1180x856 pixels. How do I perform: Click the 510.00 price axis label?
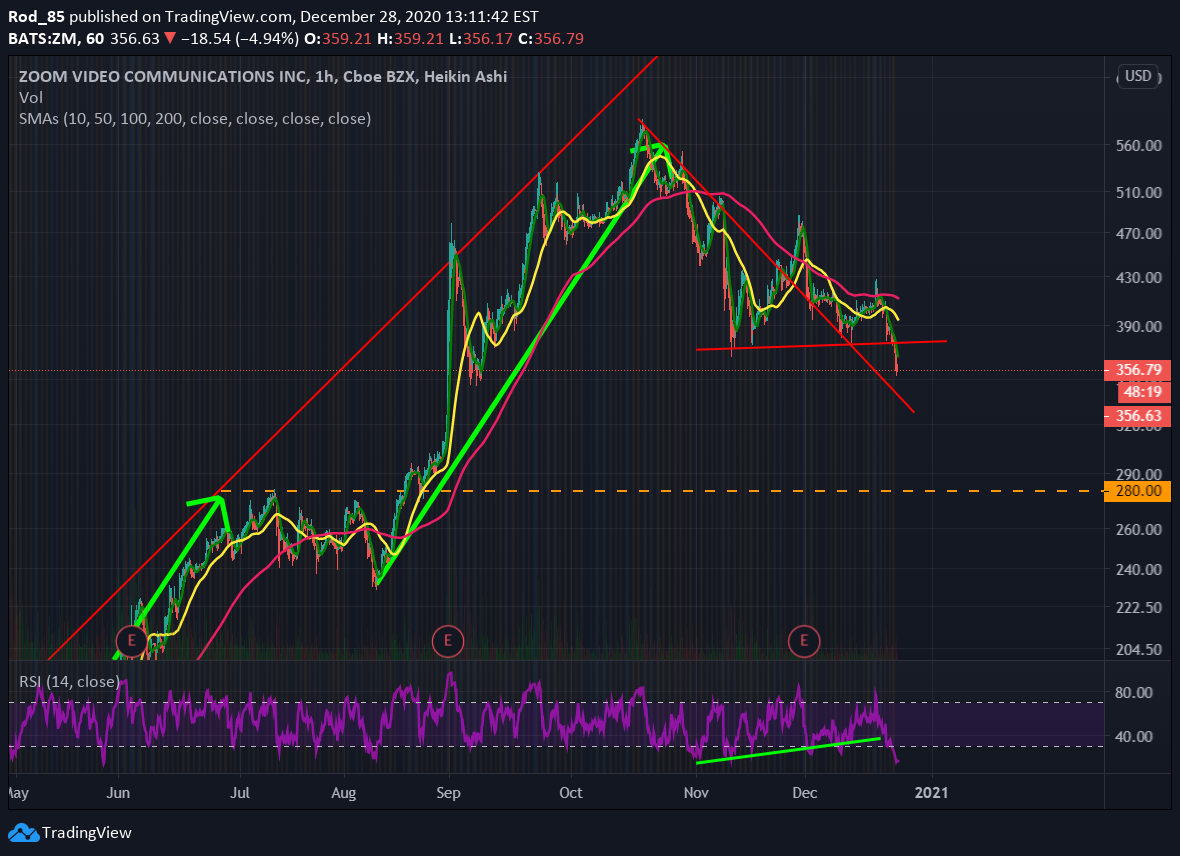(x=1139, y=192)
